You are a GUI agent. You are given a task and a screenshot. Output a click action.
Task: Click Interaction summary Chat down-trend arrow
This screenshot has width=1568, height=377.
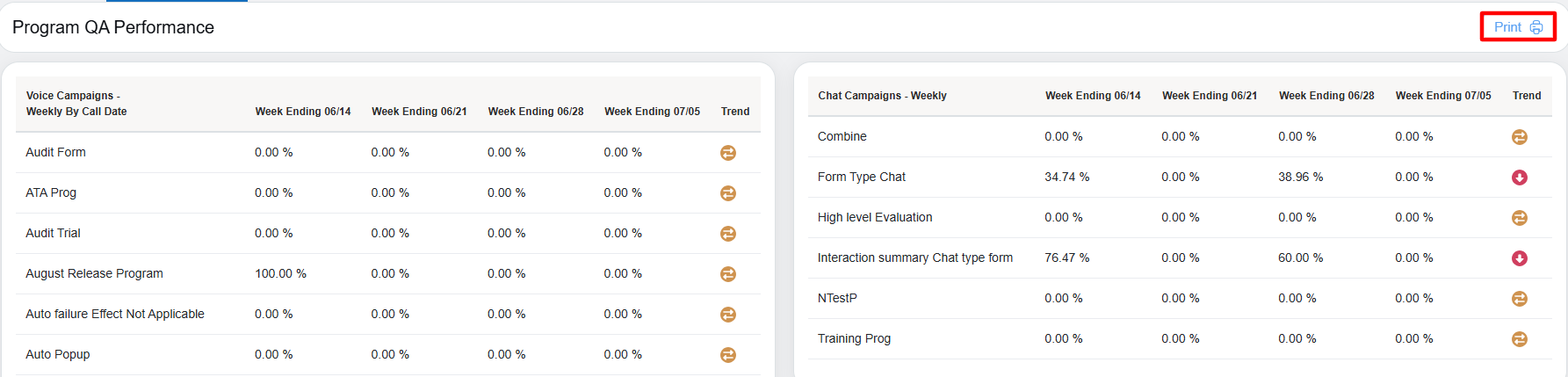[x=1520, y=258]
